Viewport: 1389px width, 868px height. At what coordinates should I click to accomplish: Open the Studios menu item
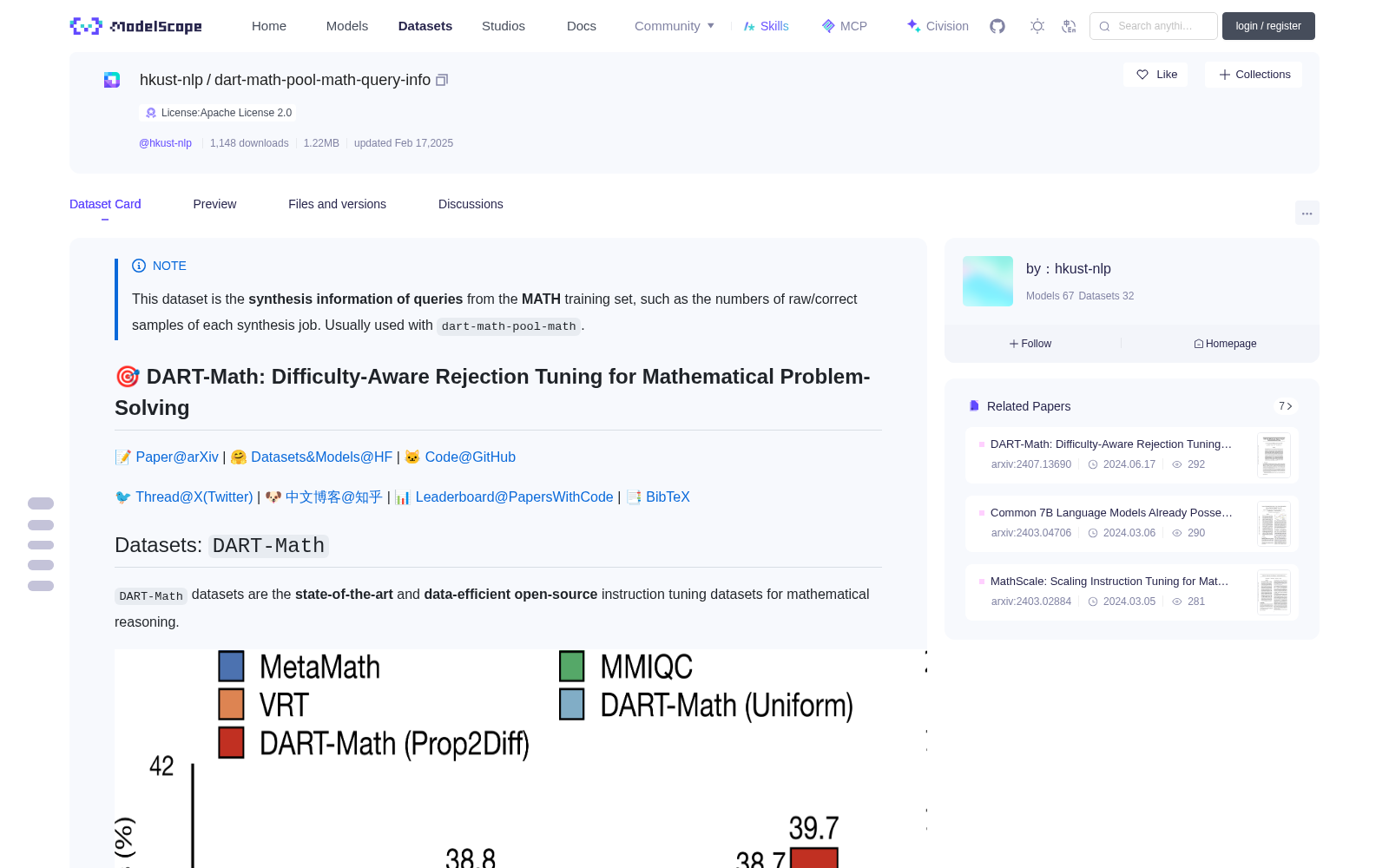click(504, 26)
